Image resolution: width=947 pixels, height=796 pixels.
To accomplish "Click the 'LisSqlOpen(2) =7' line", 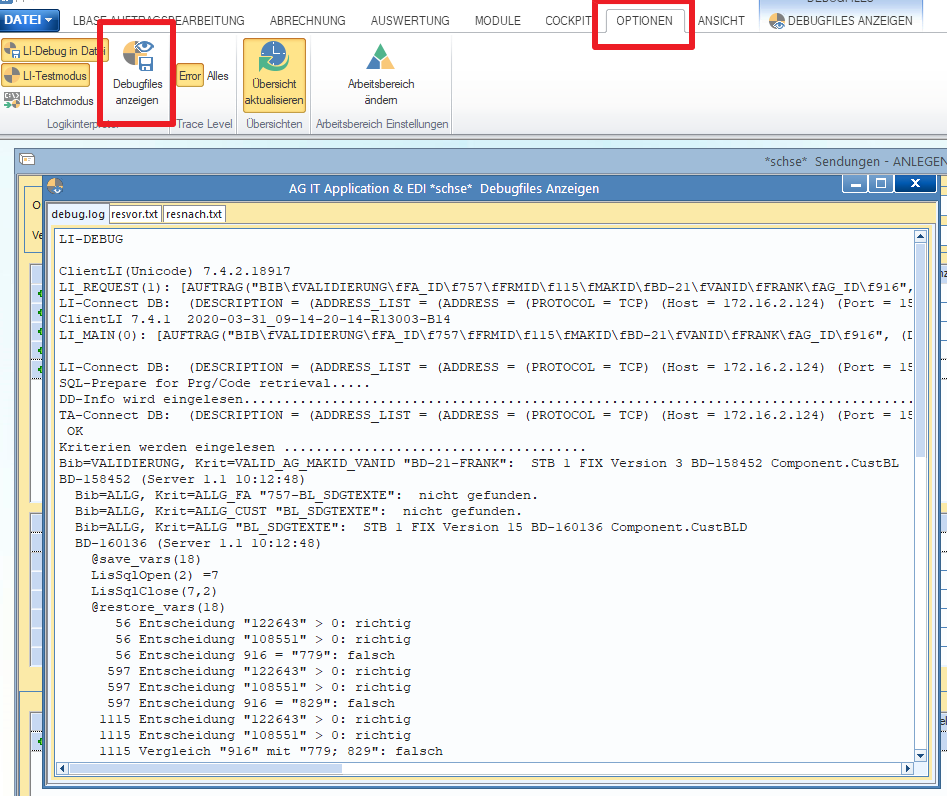I will coord(155,576).
